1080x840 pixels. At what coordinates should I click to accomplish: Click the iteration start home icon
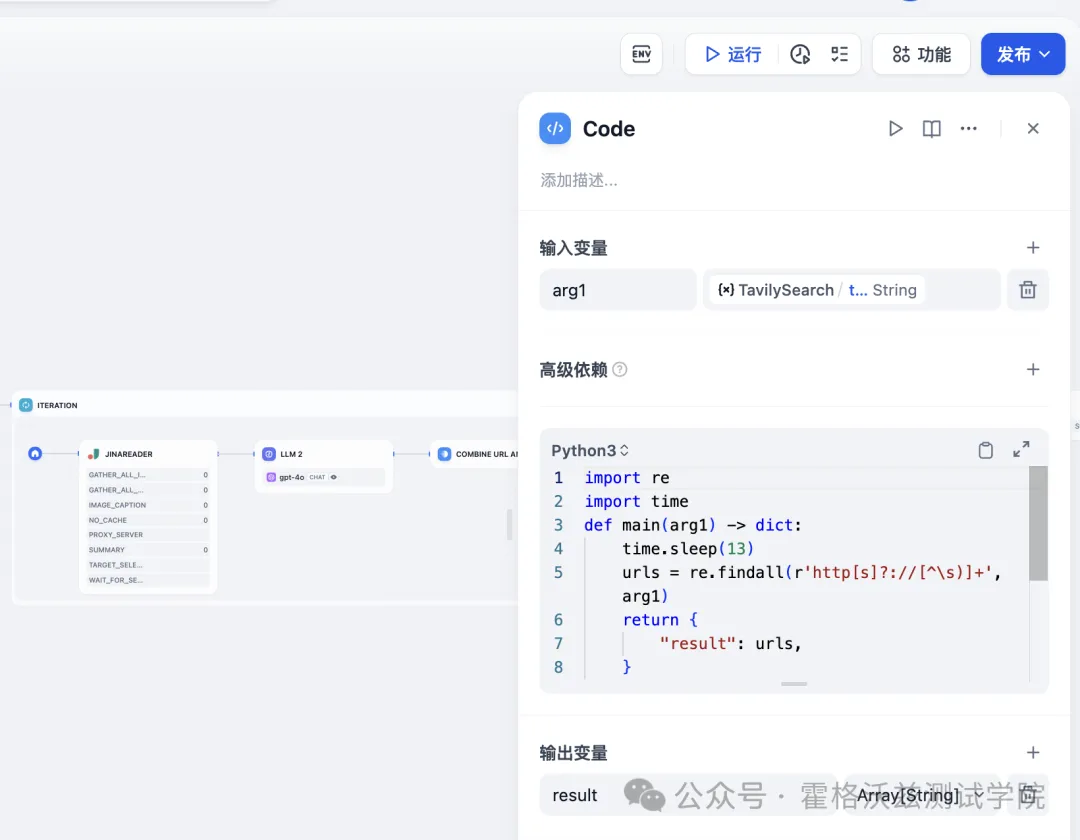[x=35, y=454]
